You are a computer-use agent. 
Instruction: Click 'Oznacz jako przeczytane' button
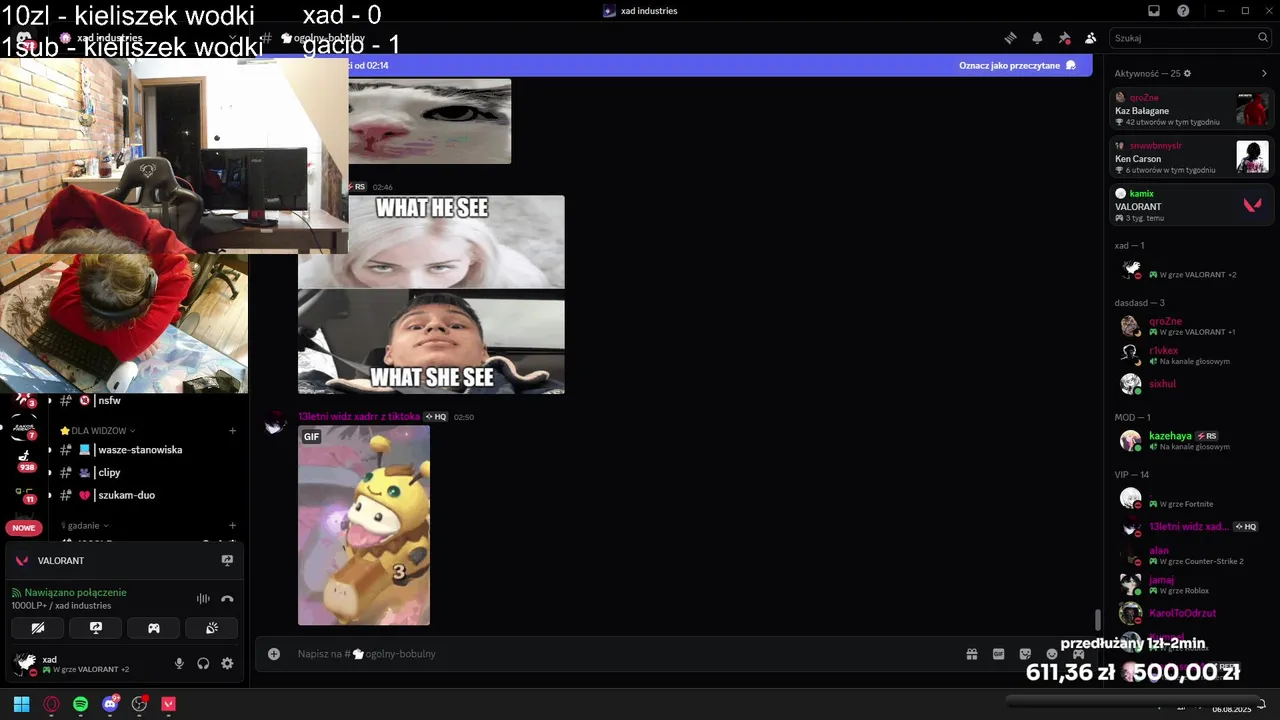[x=1017, y=65]
